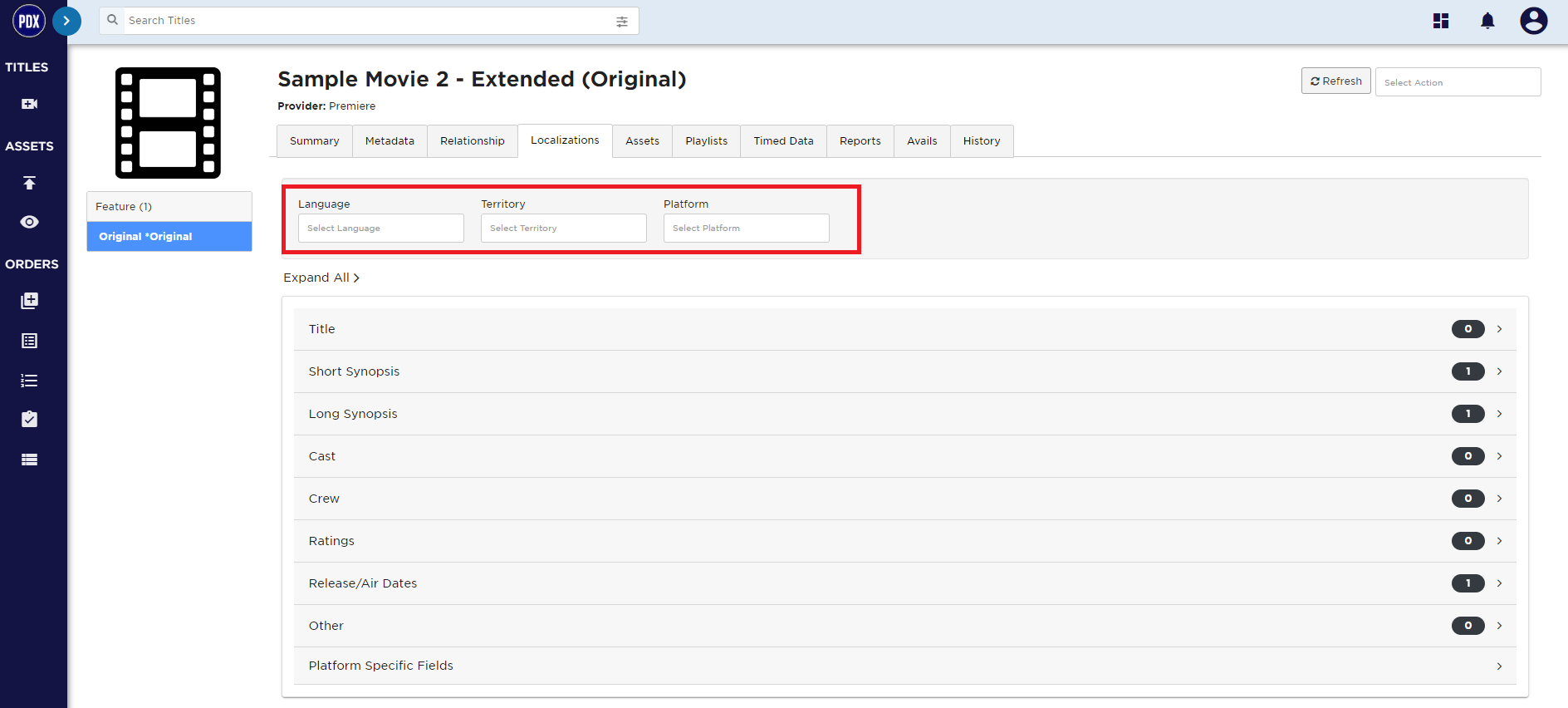This screenshot has width=1568, height=708.
Task: Click the Ratings row label
Action: click(x=331, y=541)
